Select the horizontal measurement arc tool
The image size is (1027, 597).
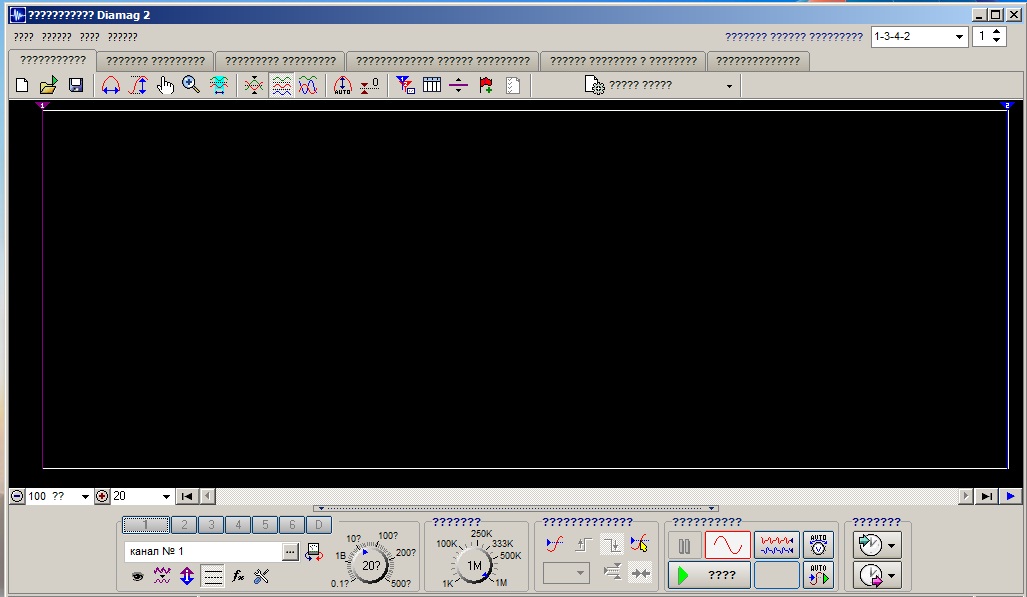click(111, 85)
